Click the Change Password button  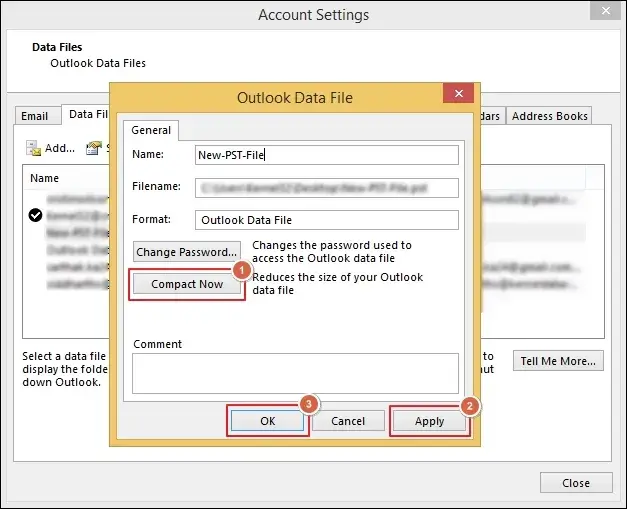coord(187,252)
